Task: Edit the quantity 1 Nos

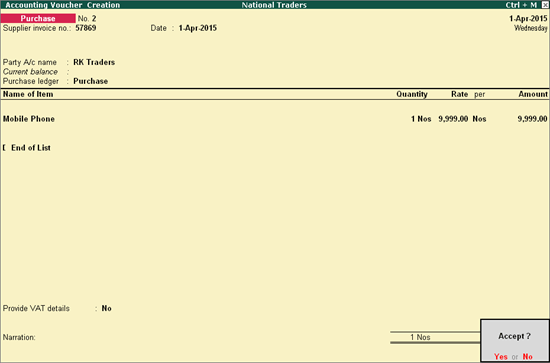Action: (421, 119)
